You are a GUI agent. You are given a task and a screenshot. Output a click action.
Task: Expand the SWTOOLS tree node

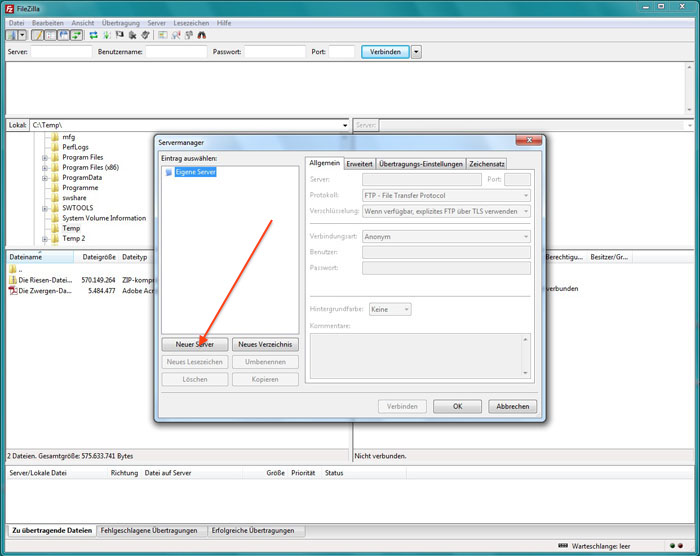(x=45, y=209)
